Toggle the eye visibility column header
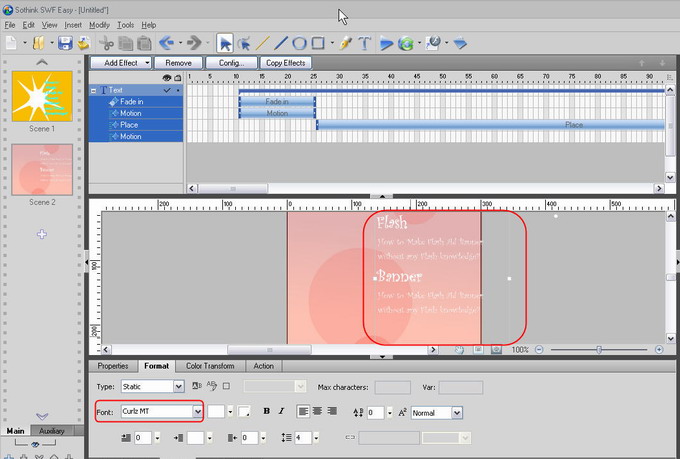This screenshot has height=459, width=680. pos(167,78)
